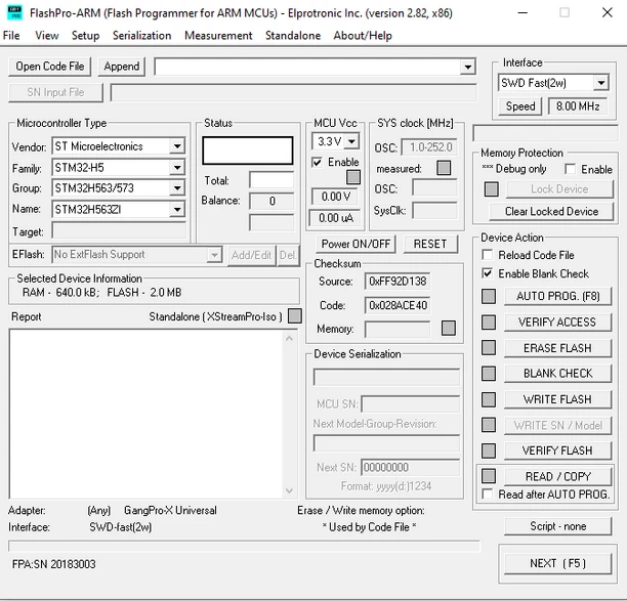Check Read after AUTO PROG. option

point(487,494)
